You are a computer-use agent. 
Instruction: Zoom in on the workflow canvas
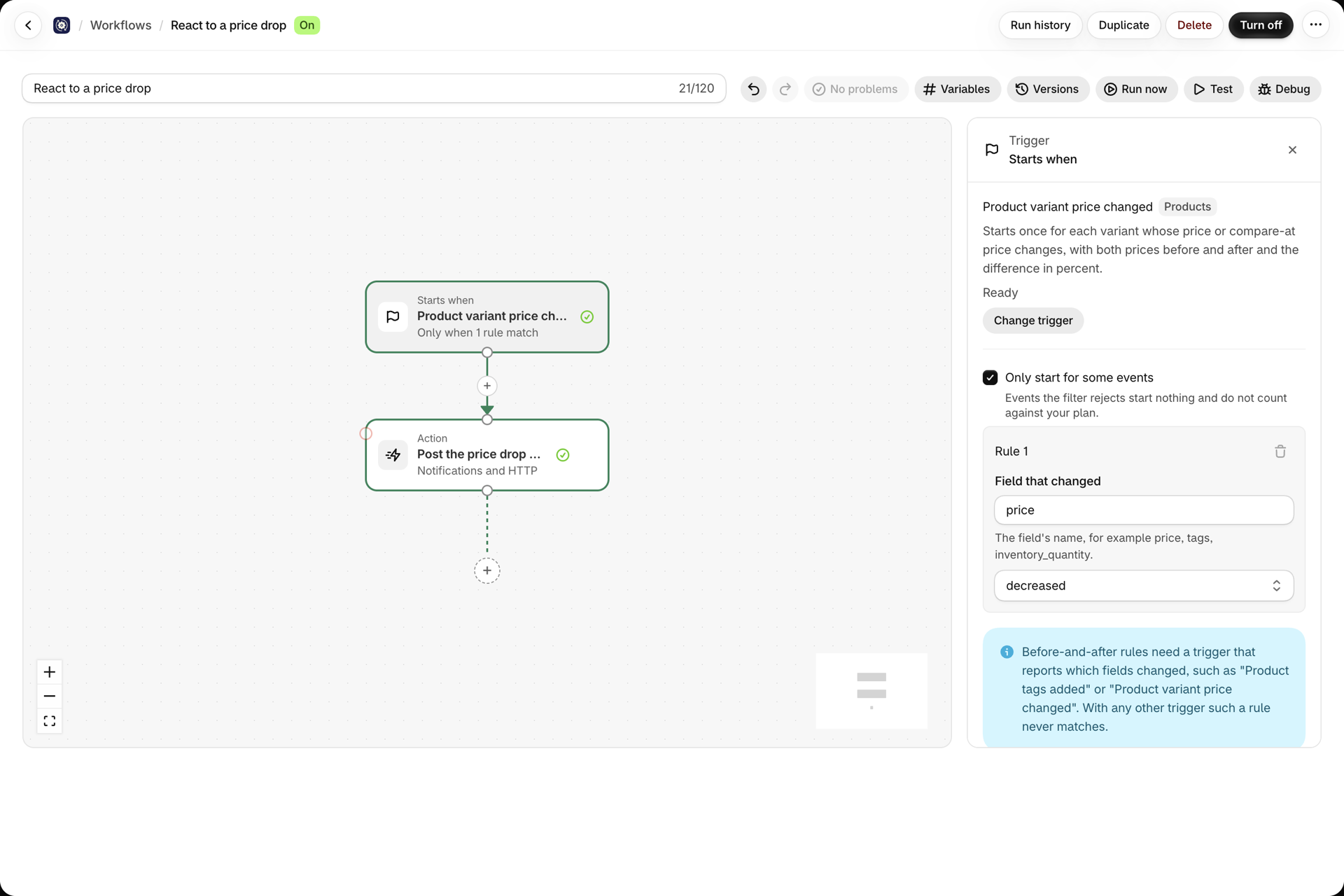[x=50, y=672]
